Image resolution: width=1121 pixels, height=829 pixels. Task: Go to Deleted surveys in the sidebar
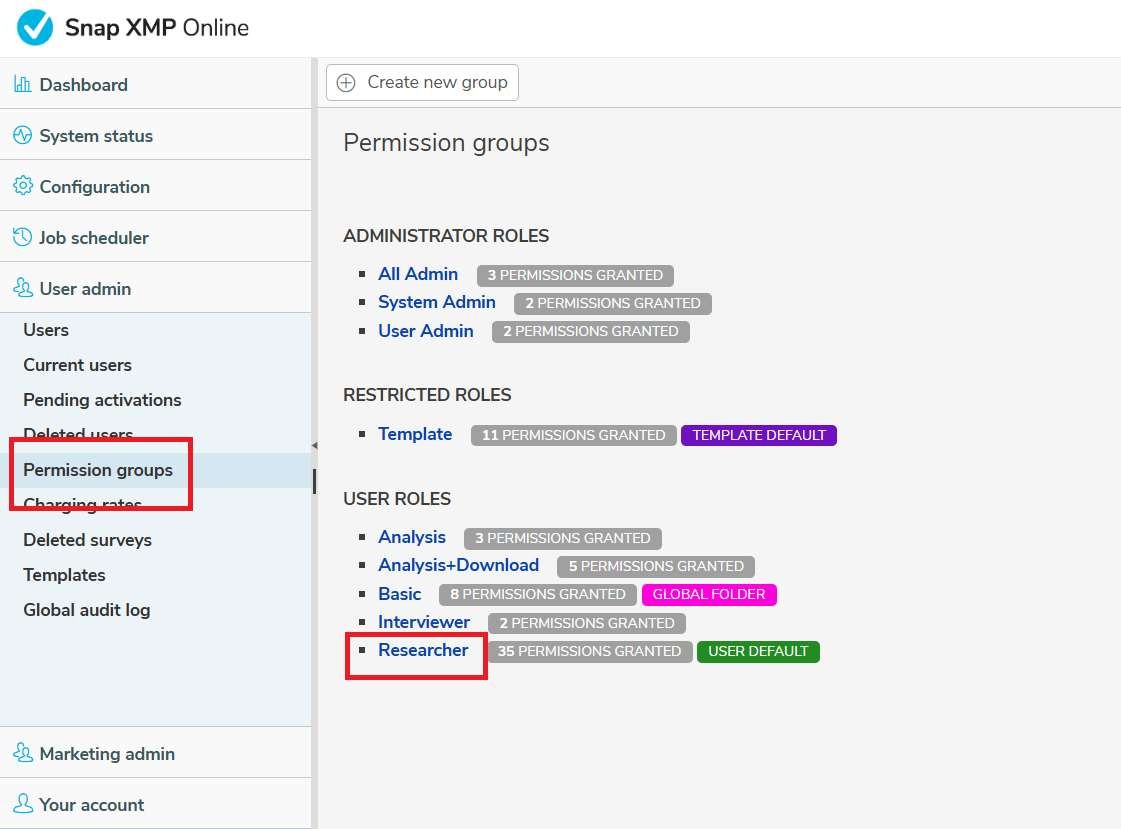click(88, 540)
